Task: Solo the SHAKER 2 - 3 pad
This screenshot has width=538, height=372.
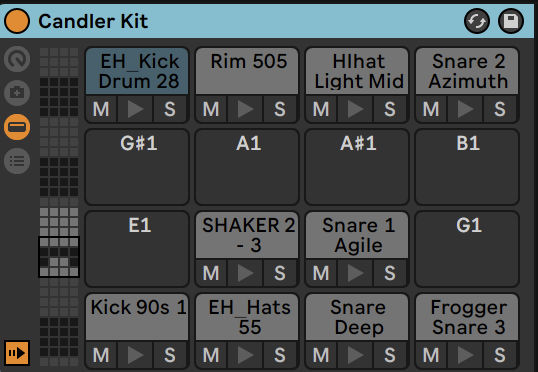Action: coord(280,273)
